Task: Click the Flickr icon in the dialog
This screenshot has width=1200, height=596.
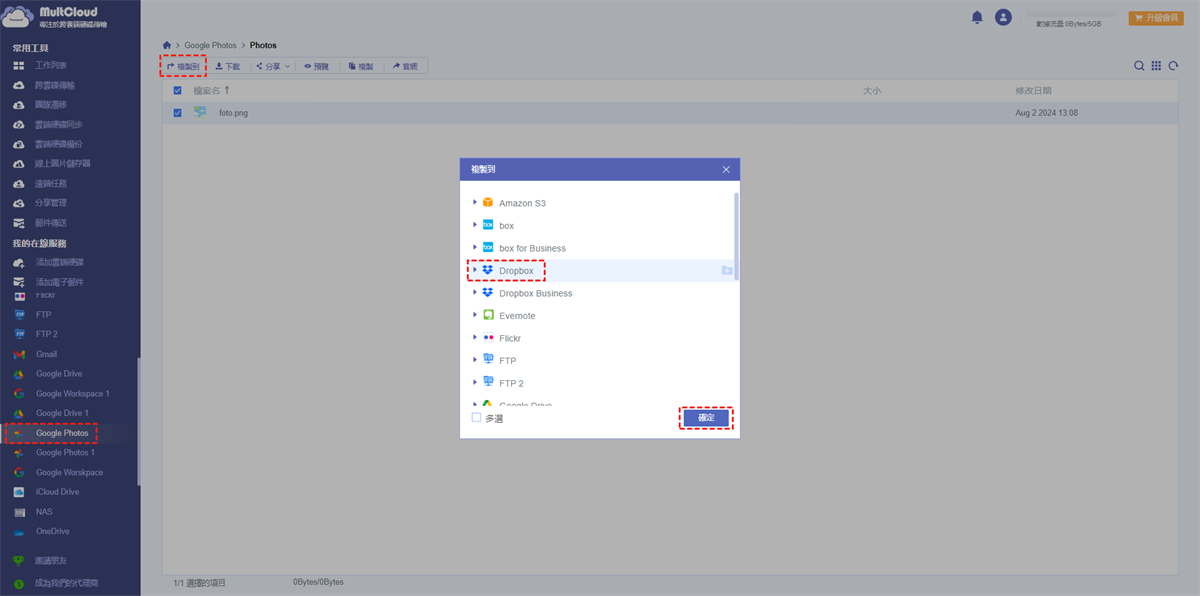Action: point(488,338)
